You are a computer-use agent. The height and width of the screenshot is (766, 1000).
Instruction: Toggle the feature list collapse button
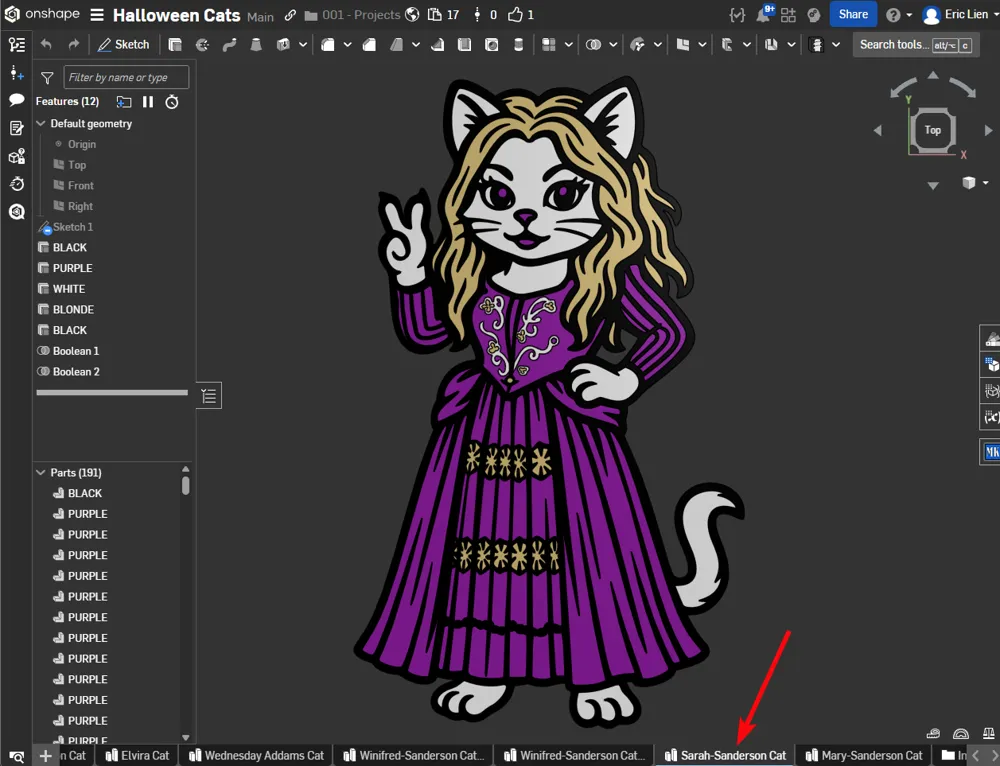click(x=209, y=396)
